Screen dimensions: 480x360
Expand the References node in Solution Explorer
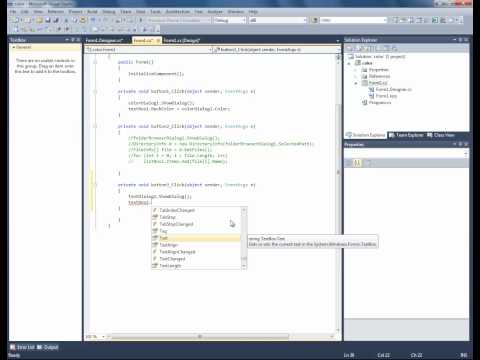pos(356,76)
